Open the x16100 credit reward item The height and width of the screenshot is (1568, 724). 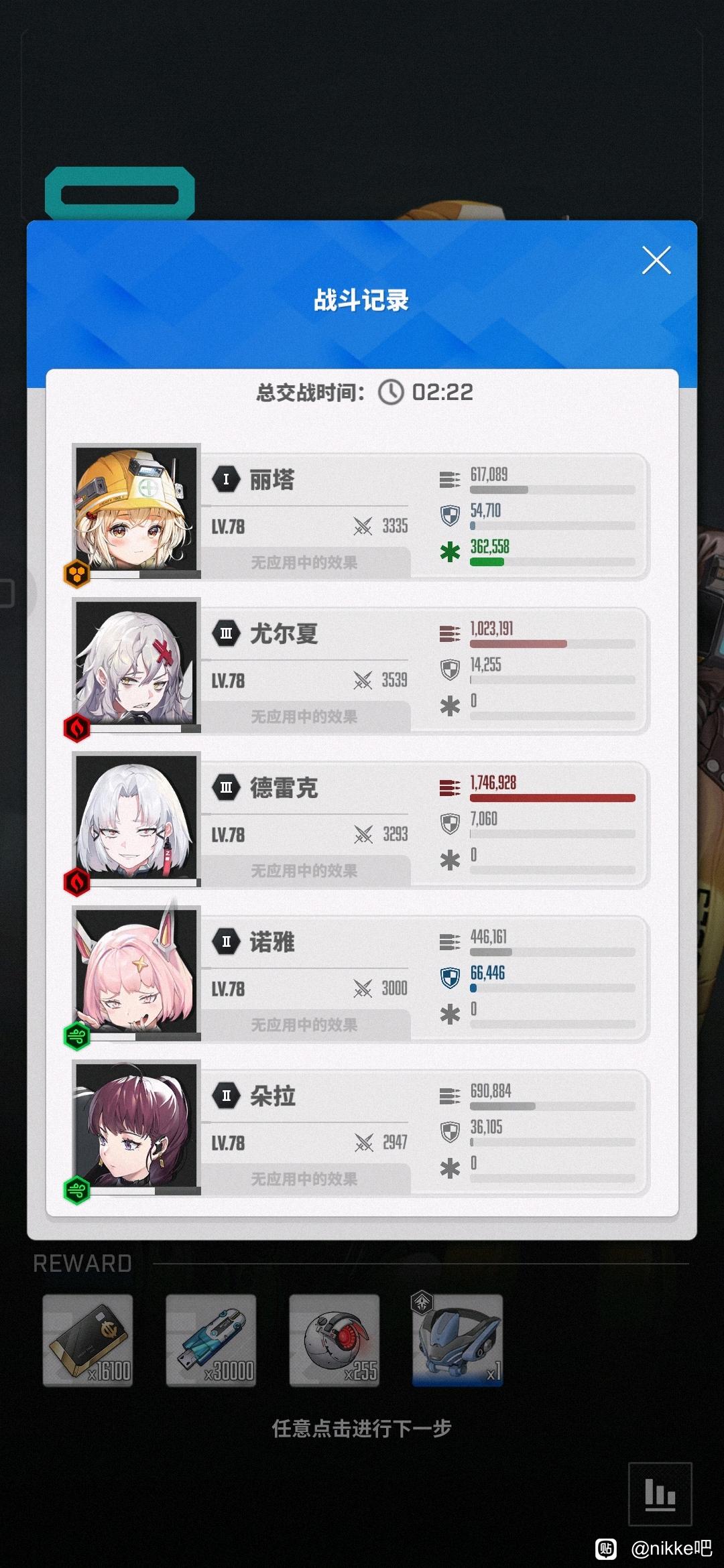tap(88, 1340)
